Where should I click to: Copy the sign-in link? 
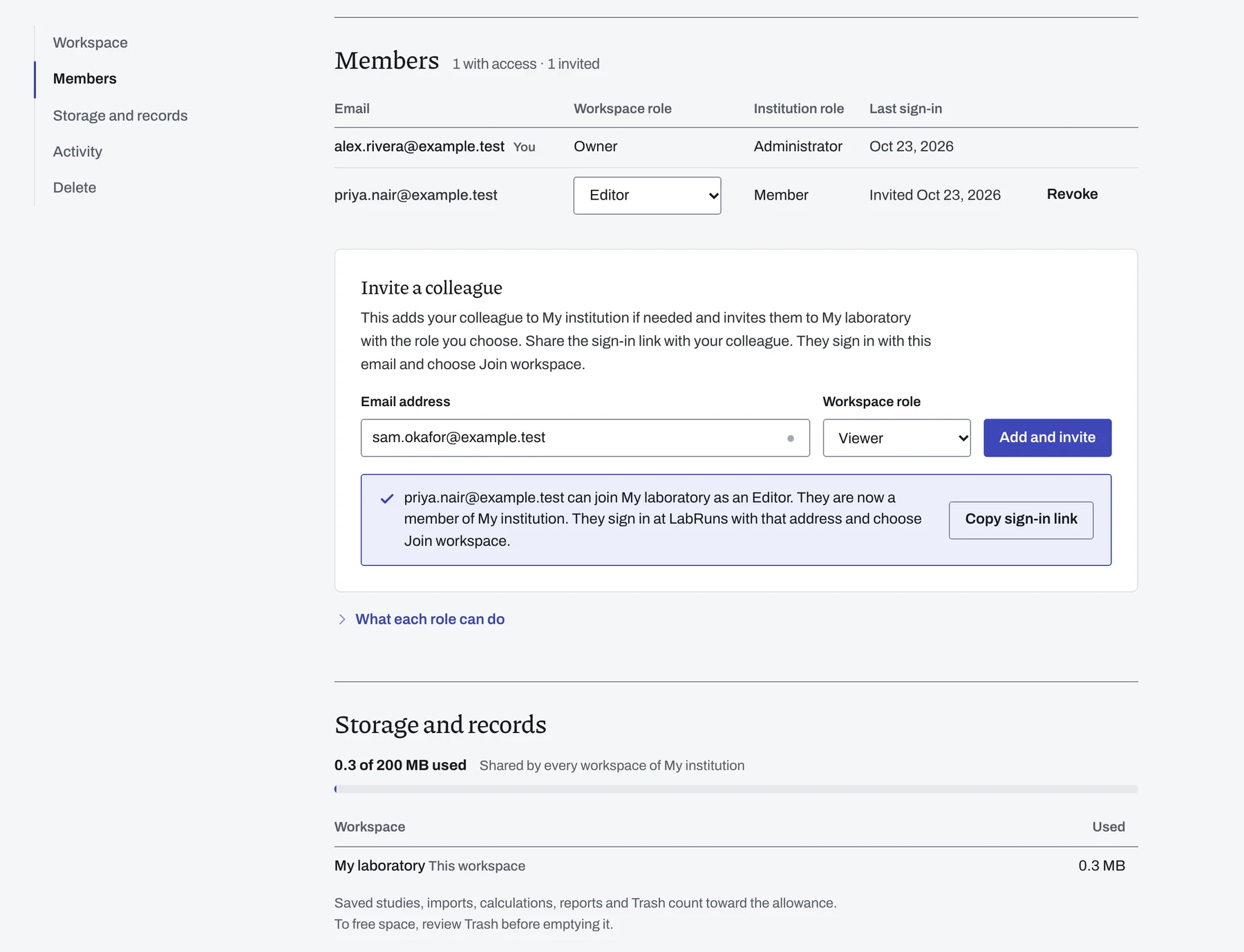pos(1021,520)
